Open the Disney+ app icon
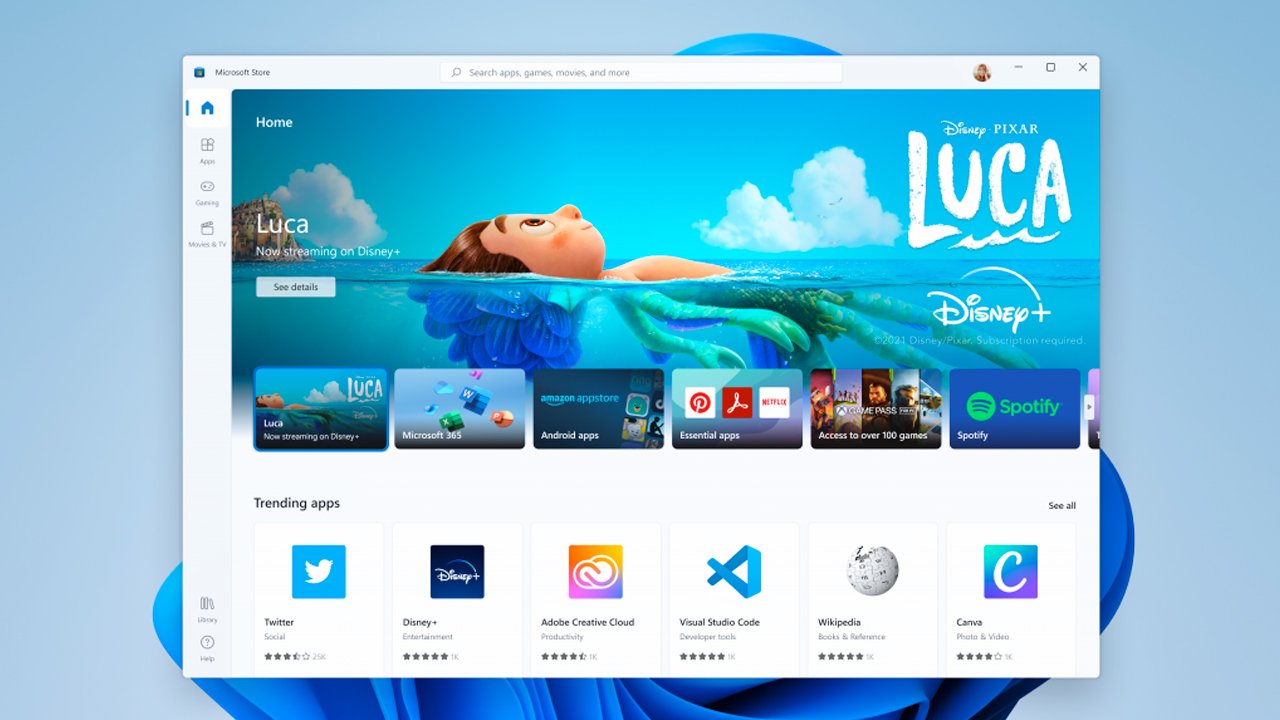 (457, 572)
